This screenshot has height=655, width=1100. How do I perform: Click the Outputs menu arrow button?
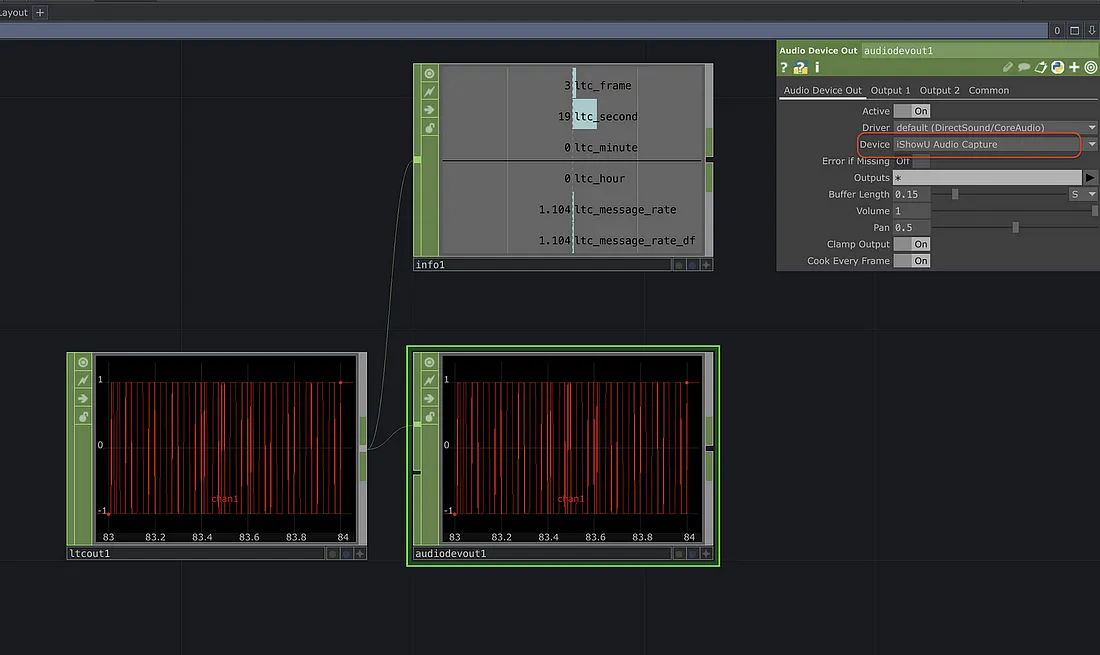pyautogui.click(x=1090, y=178)
